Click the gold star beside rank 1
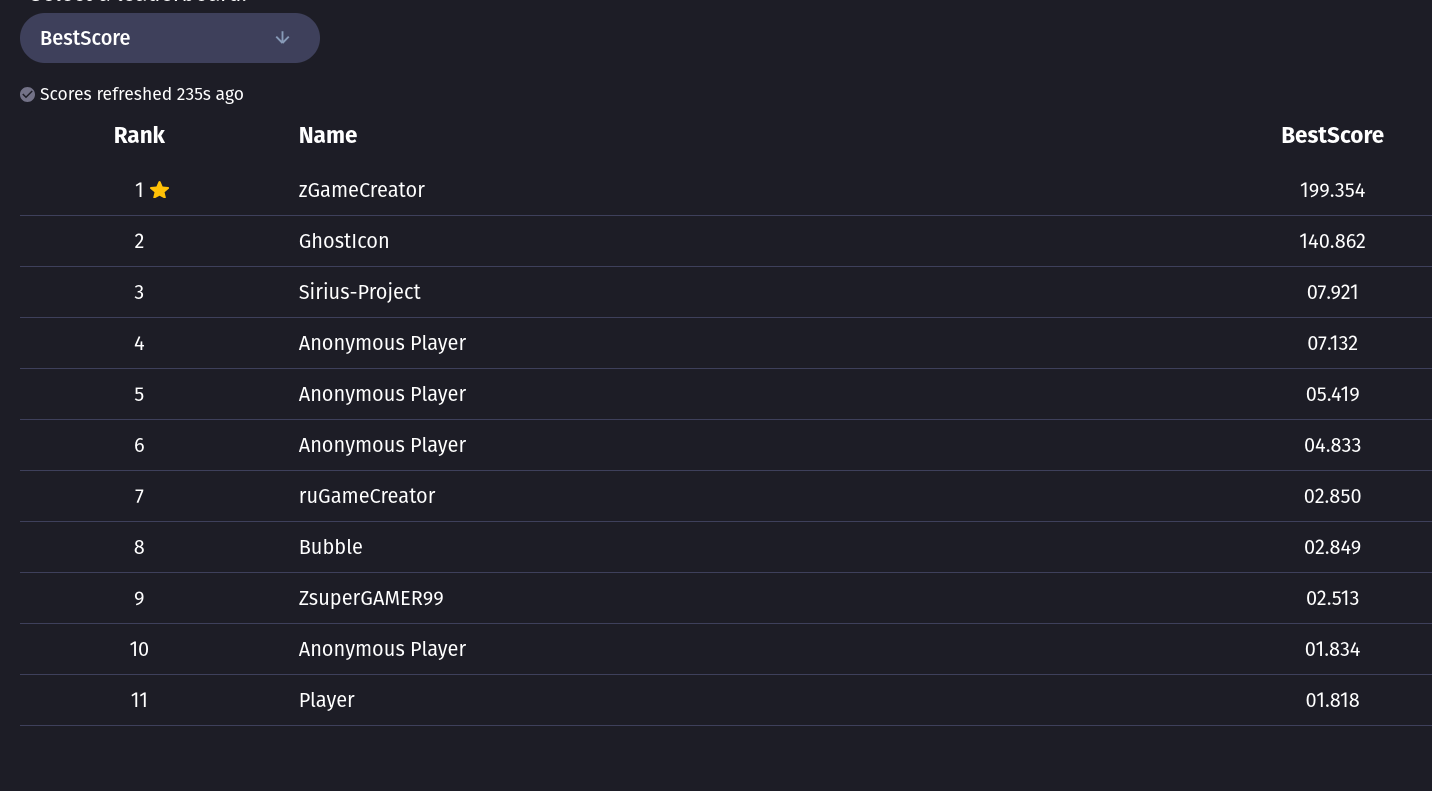This screenshot has width=1432, height=791. [x=159, y=190]
